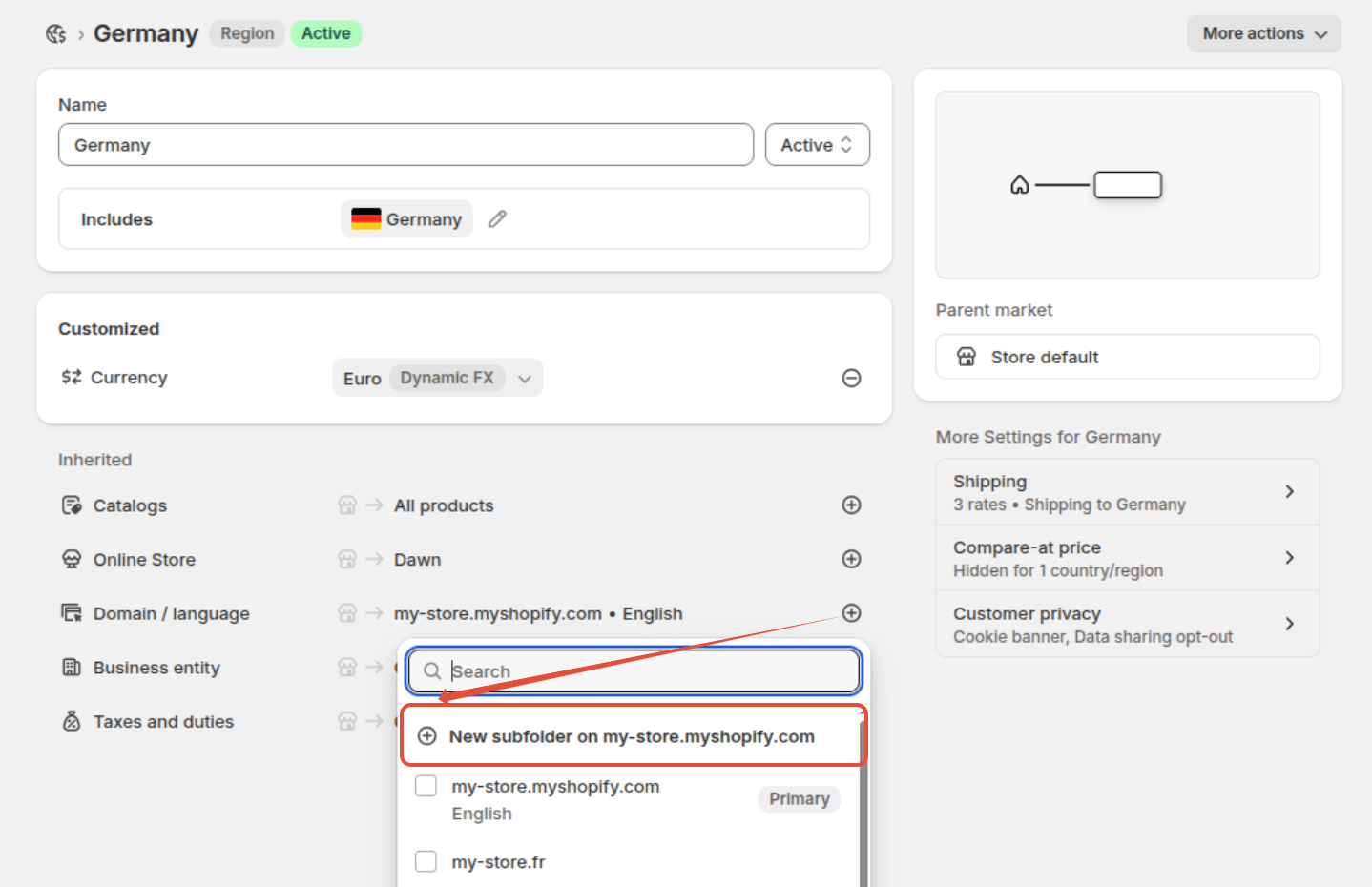Select the my-store.fr domain option
Image resolution: width=1372 pixels, height=887 pixels.
[630, 862]
